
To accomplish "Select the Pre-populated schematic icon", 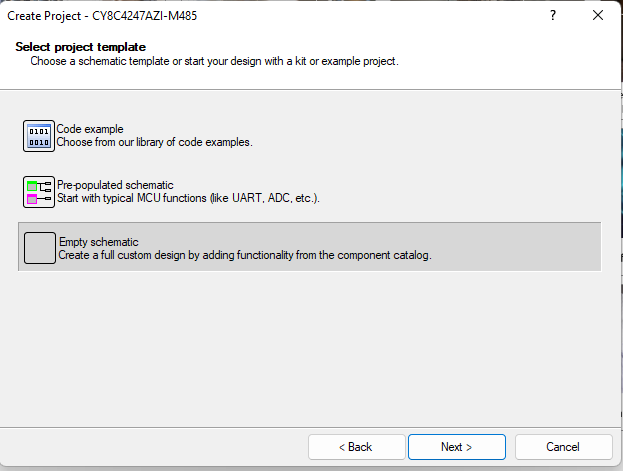I will [x=39, y=192].
